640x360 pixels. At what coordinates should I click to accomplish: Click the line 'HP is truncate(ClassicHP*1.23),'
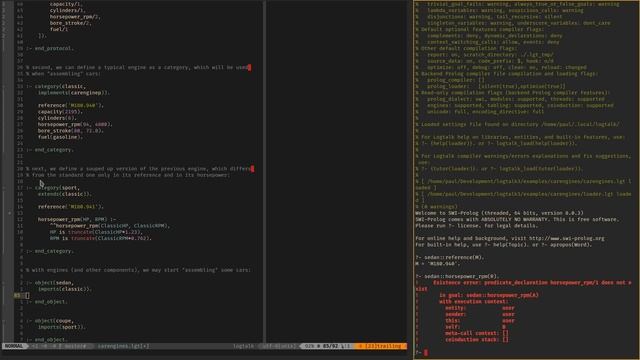(96, 232)
